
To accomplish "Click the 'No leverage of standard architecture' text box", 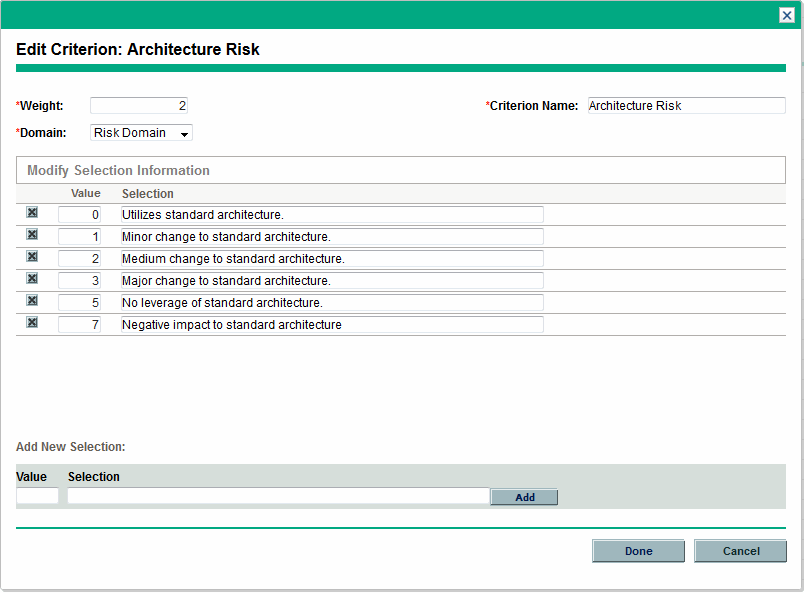I will coord(332,302).
